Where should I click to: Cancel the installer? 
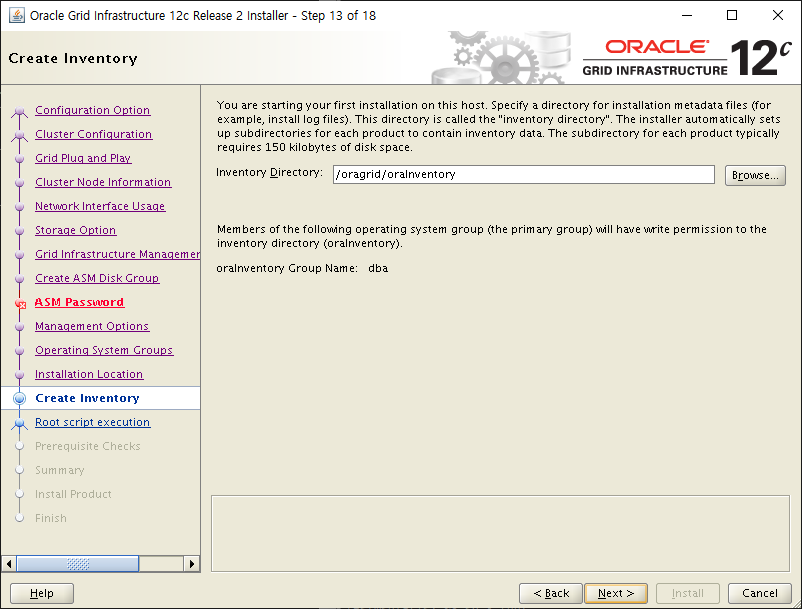tap(760, 593)
